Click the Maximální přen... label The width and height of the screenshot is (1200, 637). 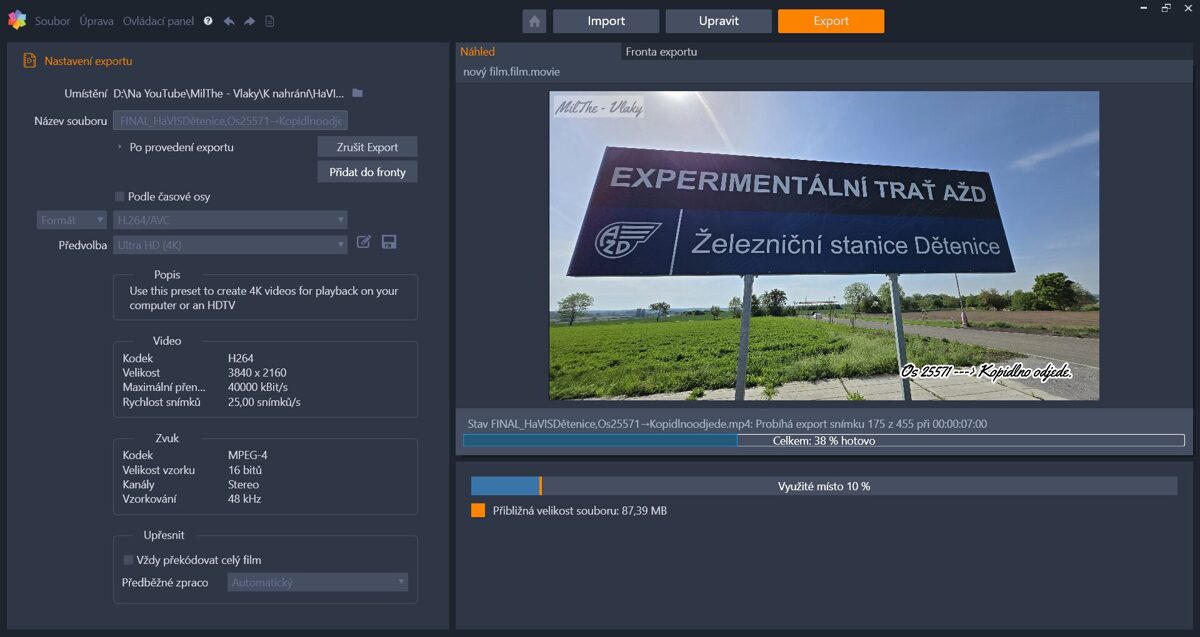(164, 387)
